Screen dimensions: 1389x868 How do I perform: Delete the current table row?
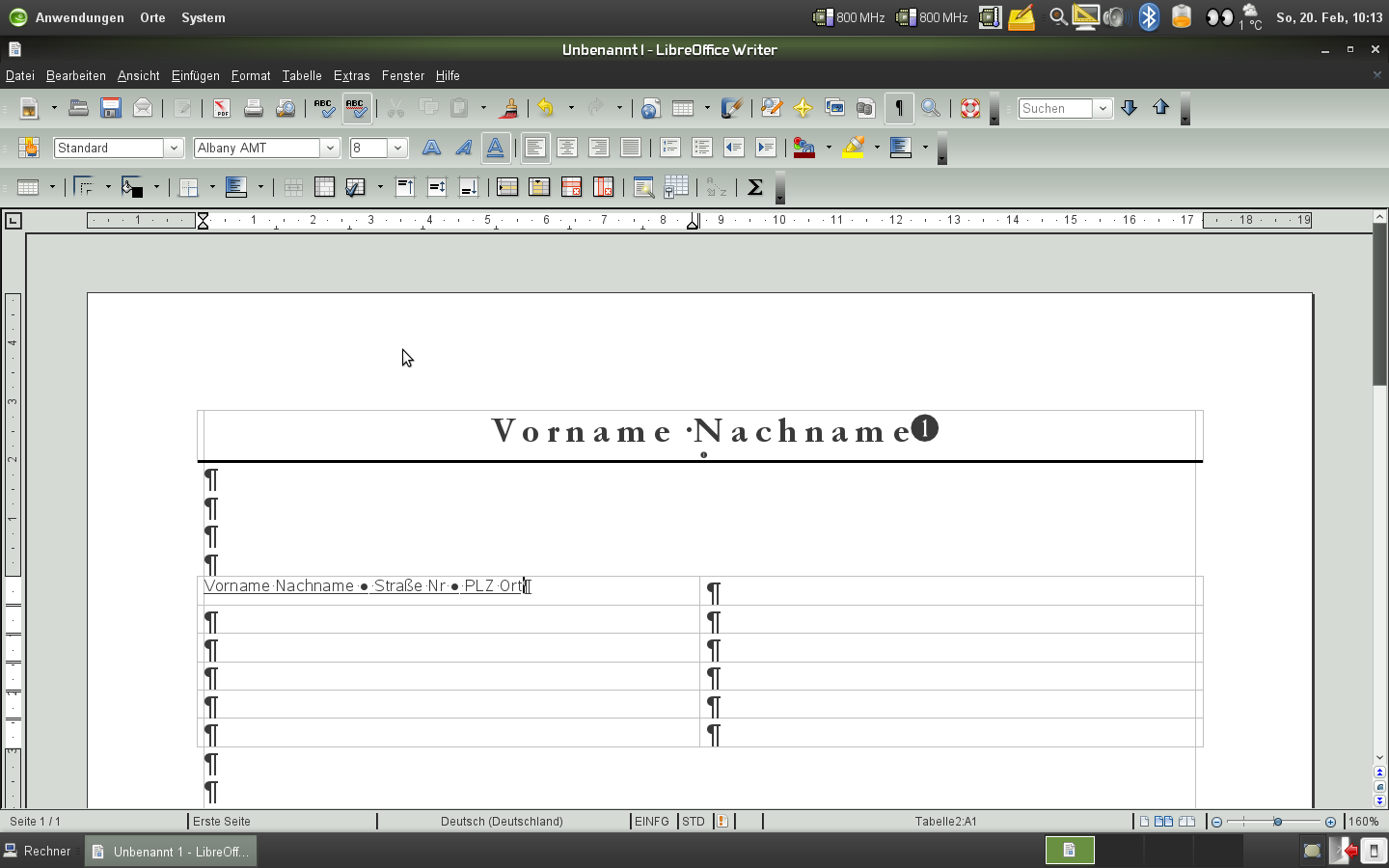pos(571,186)
